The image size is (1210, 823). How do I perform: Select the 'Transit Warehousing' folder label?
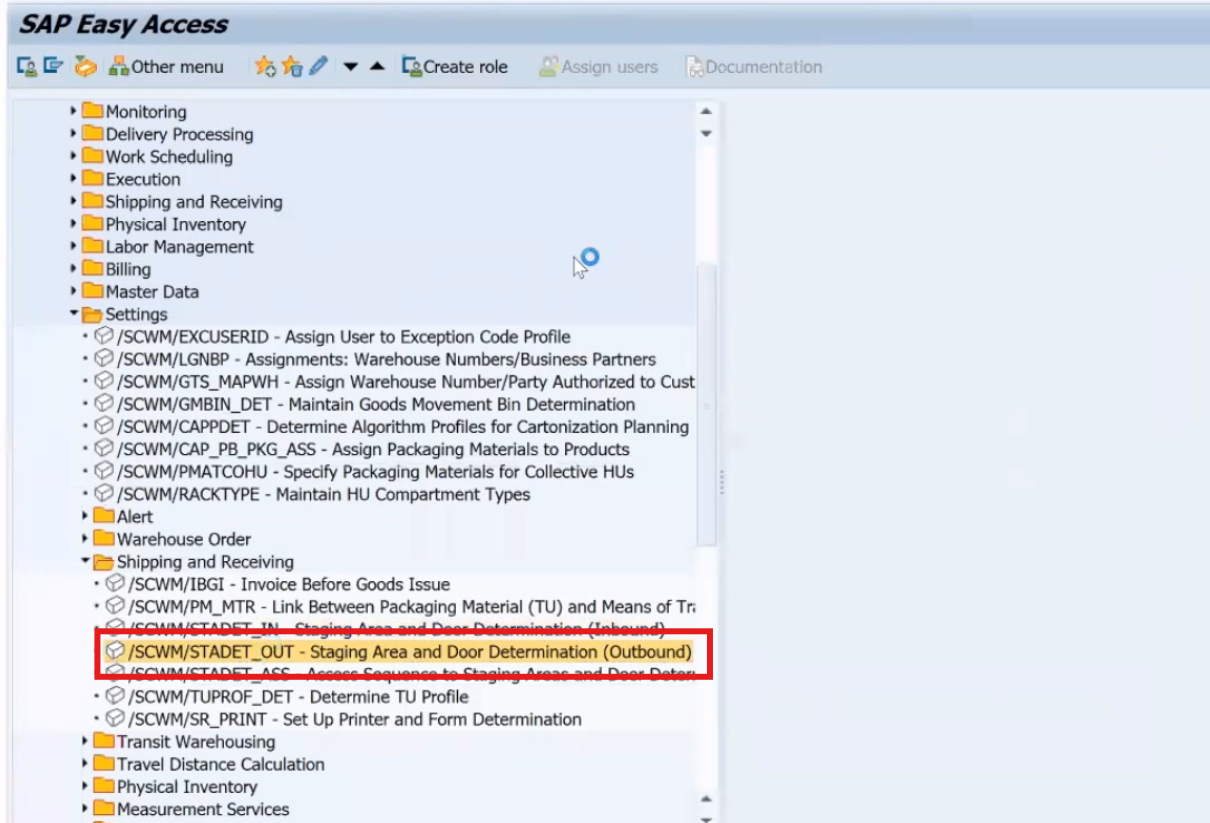coord(196,742)
